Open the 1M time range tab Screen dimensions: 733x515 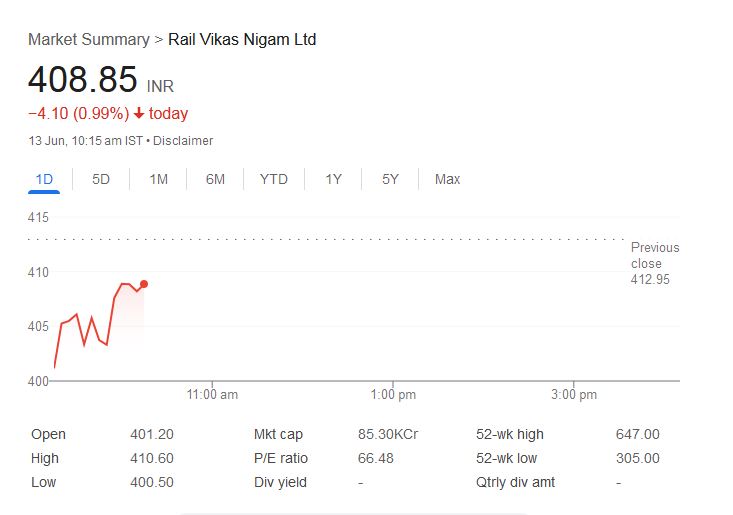[158, 179]
